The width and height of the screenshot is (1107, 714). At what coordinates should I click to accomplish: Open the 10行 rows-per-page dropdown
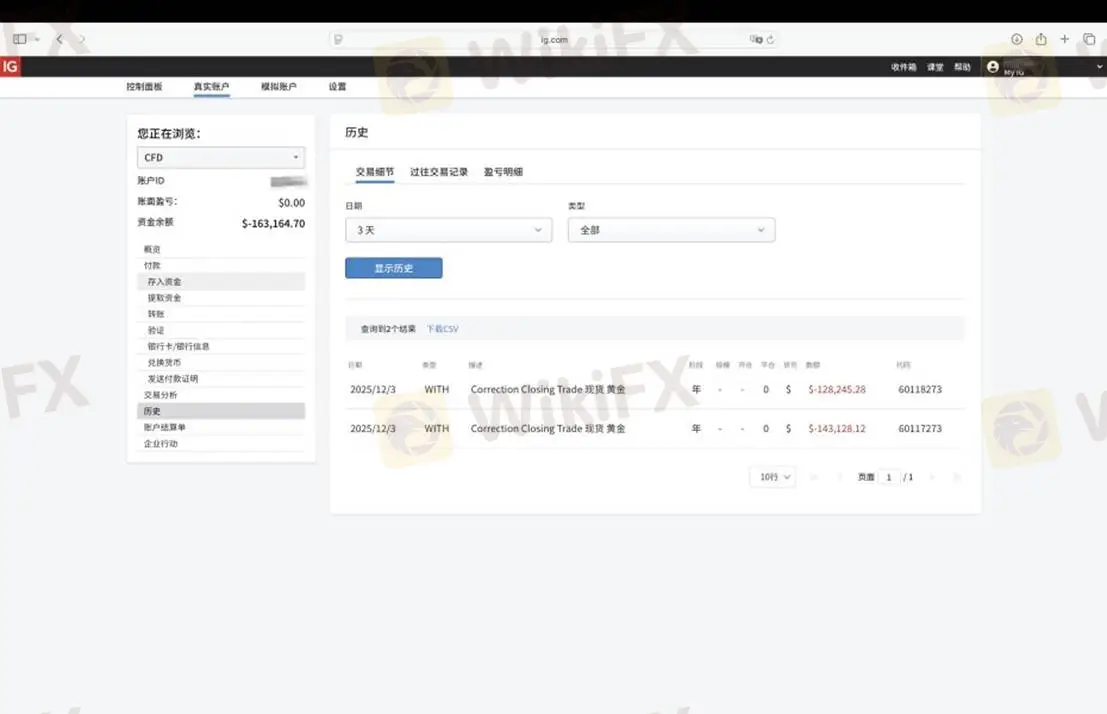(x=773, y=477)
